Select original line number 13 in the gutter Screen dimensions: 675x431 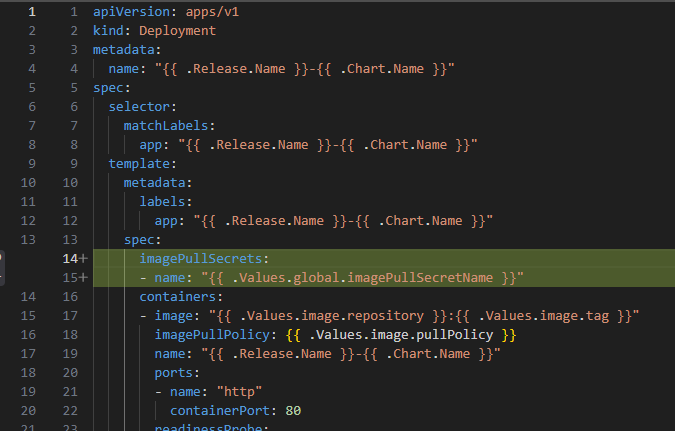coord(29,239)
